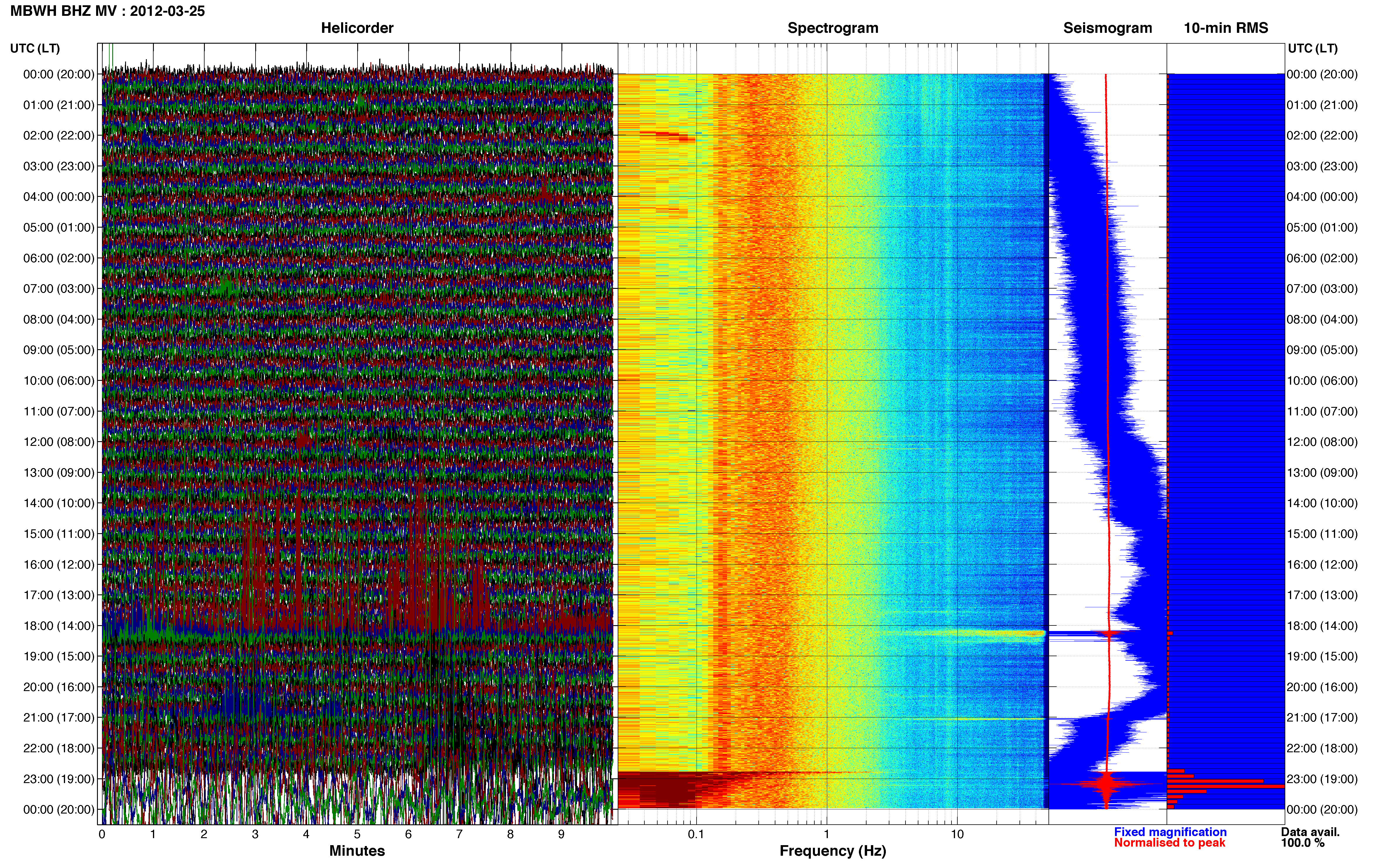Click the blue Fixed magnification legend text
Viewport: 1389px width, 868px height.
(1170, 832)
